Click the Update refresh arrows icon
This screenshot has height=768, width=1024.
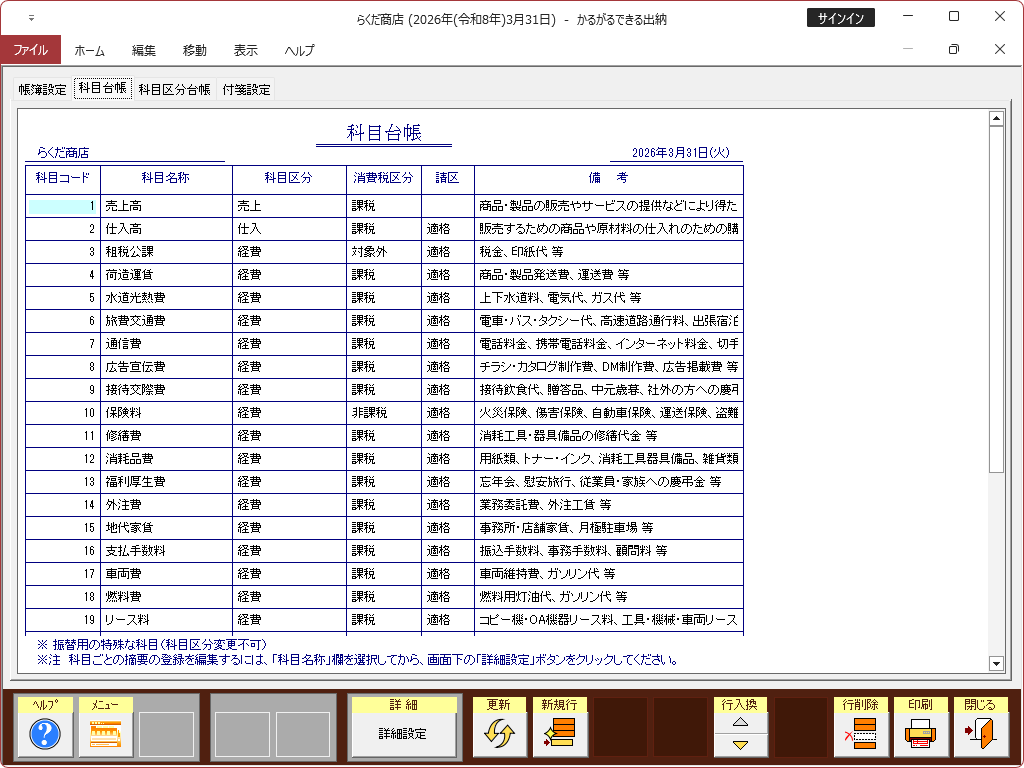click(499, 735)
